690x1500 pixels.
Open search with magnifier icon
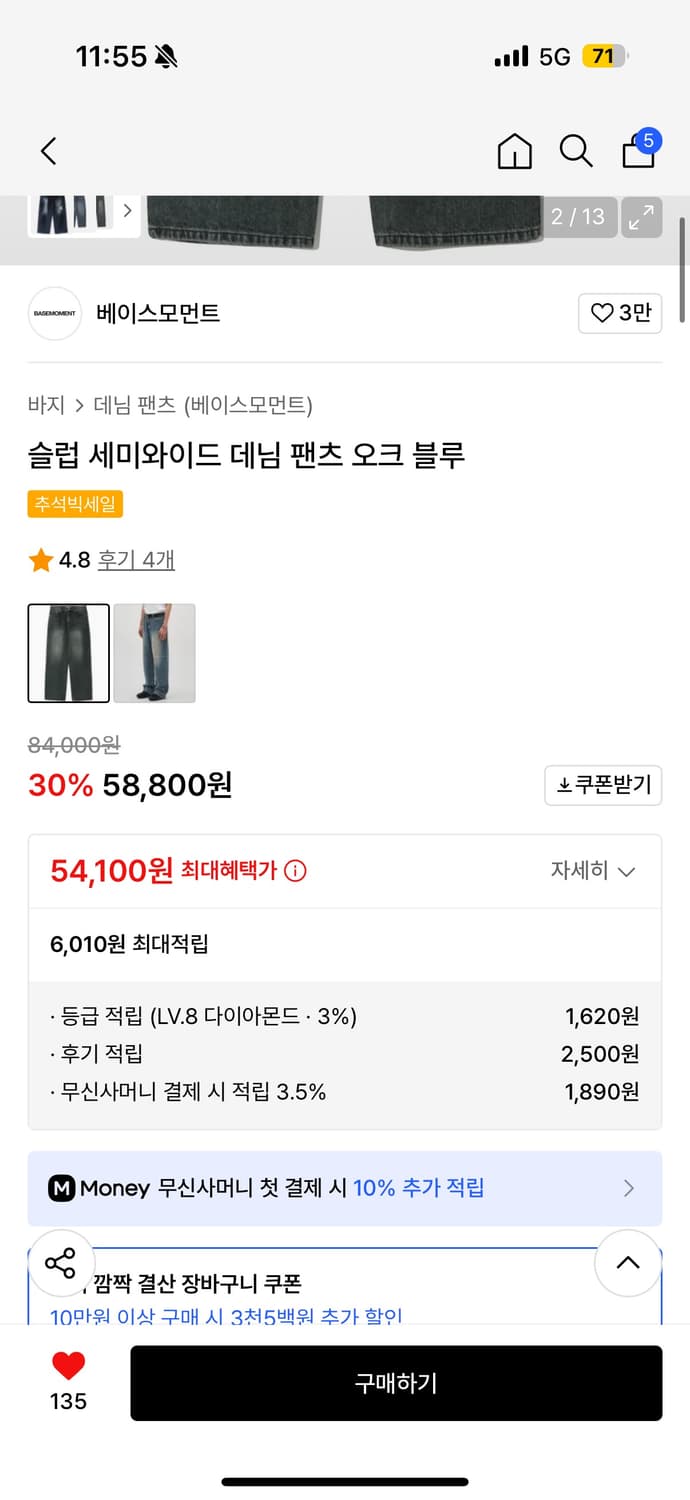pos(575,151)
